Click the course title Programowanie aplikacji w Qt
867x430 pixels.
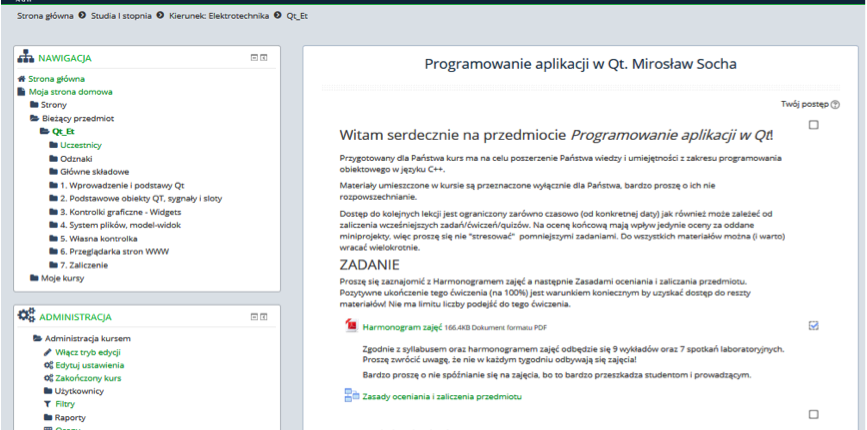pos(580,64)
